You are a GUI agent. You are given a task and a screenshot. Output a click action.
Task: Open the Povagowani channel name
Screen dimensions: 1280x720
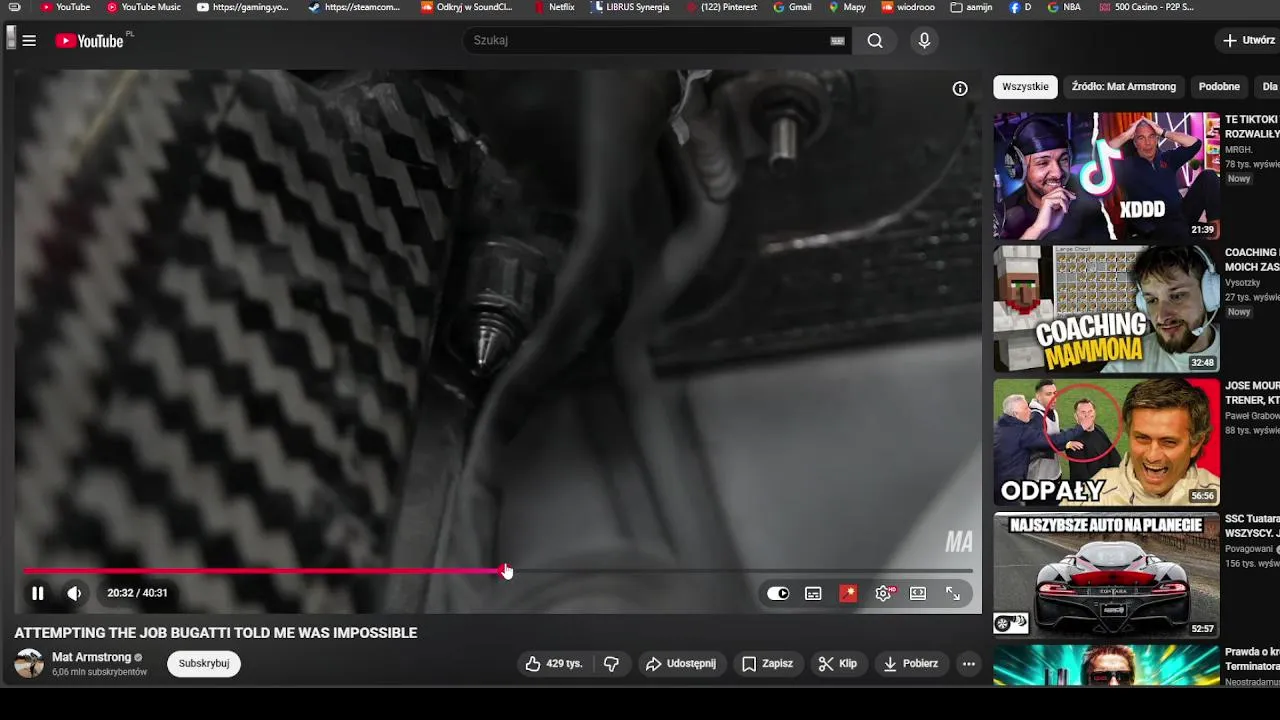coord(1249,549)
